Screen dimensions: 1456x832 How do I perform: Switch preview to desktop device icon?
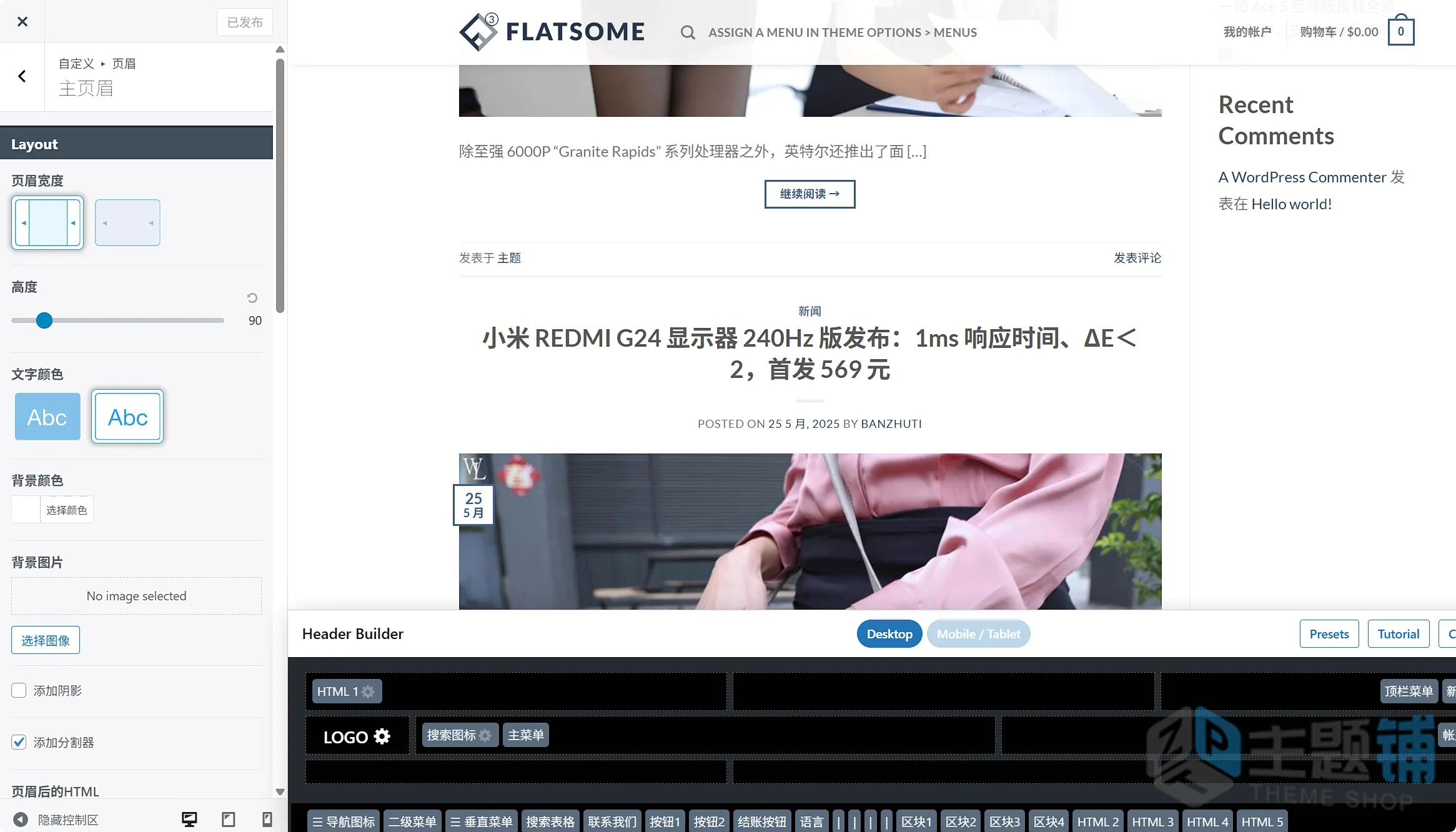[189, 820]
